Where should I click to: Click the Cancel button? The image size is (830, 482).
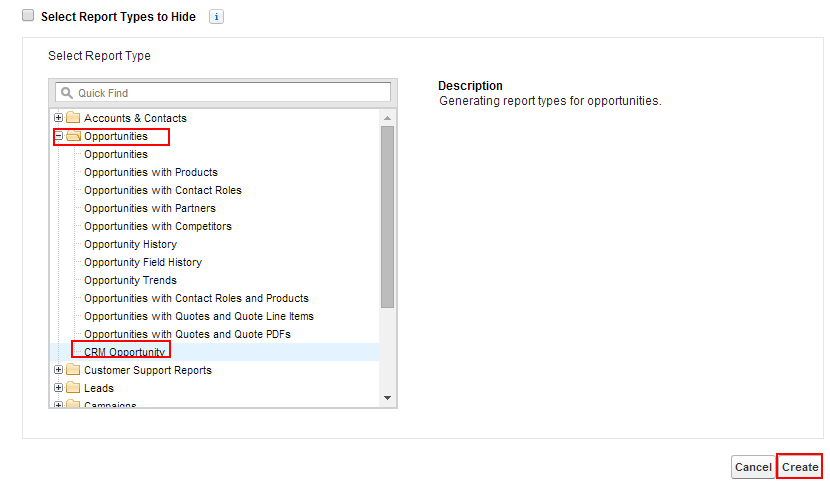coord(753,467)
